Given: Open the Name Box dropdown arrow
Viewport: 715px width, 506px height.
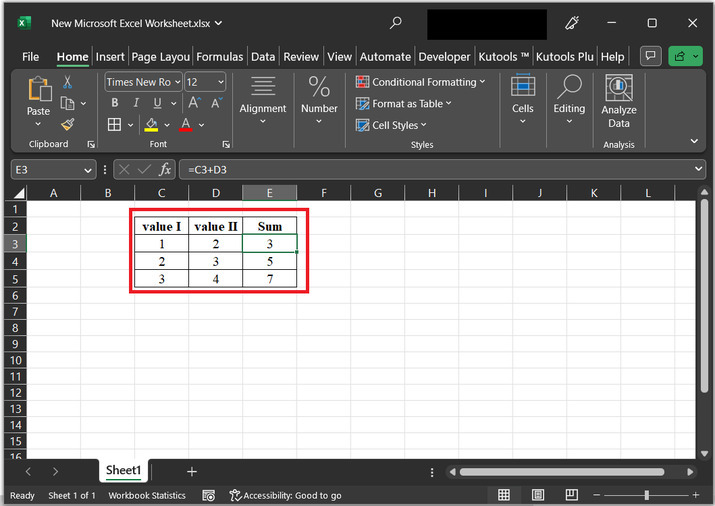Looking at the screenshot, I should click(88, 170).
